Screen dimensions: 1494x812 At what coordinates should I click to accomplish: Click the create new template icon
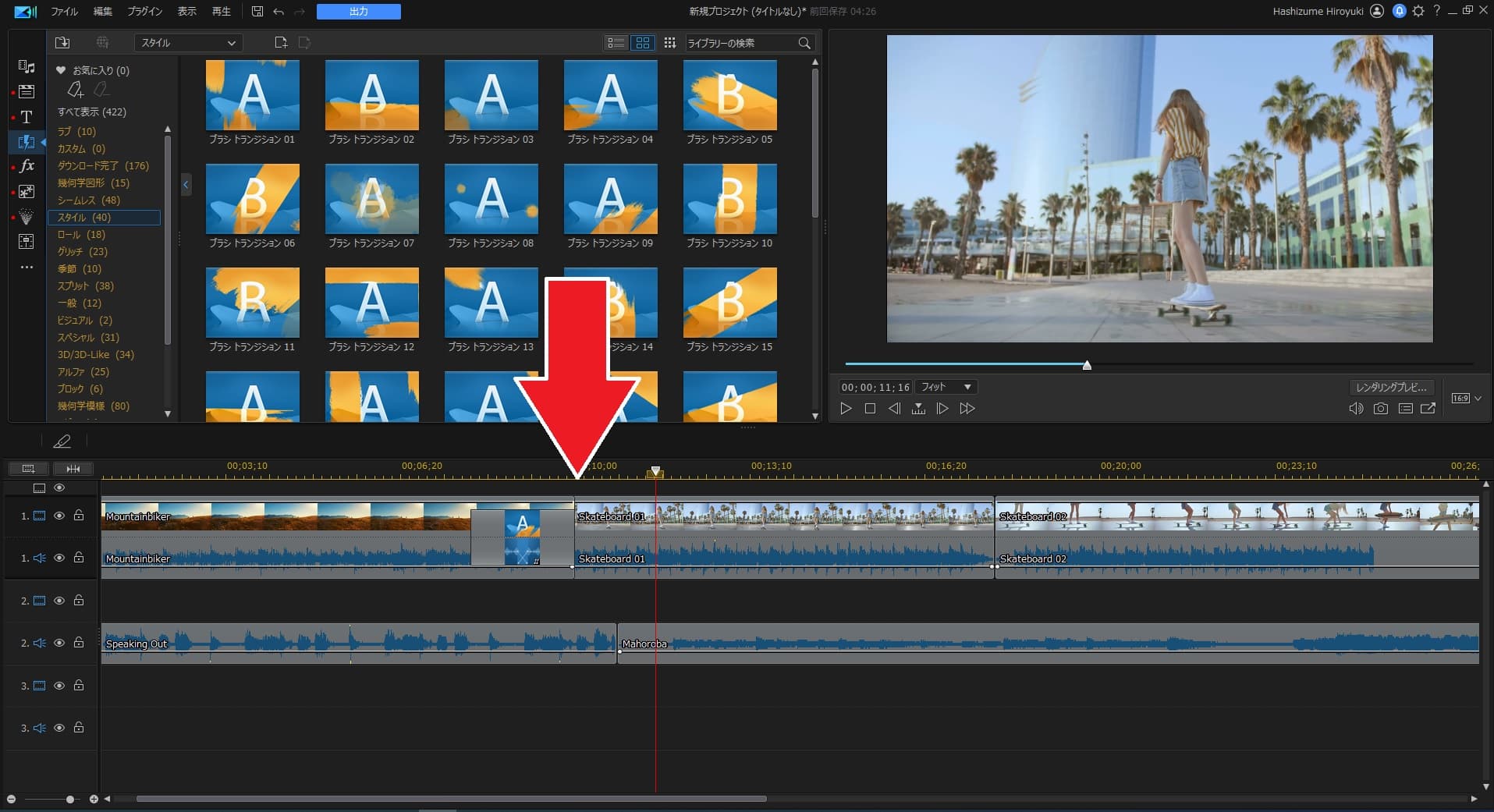281,43
